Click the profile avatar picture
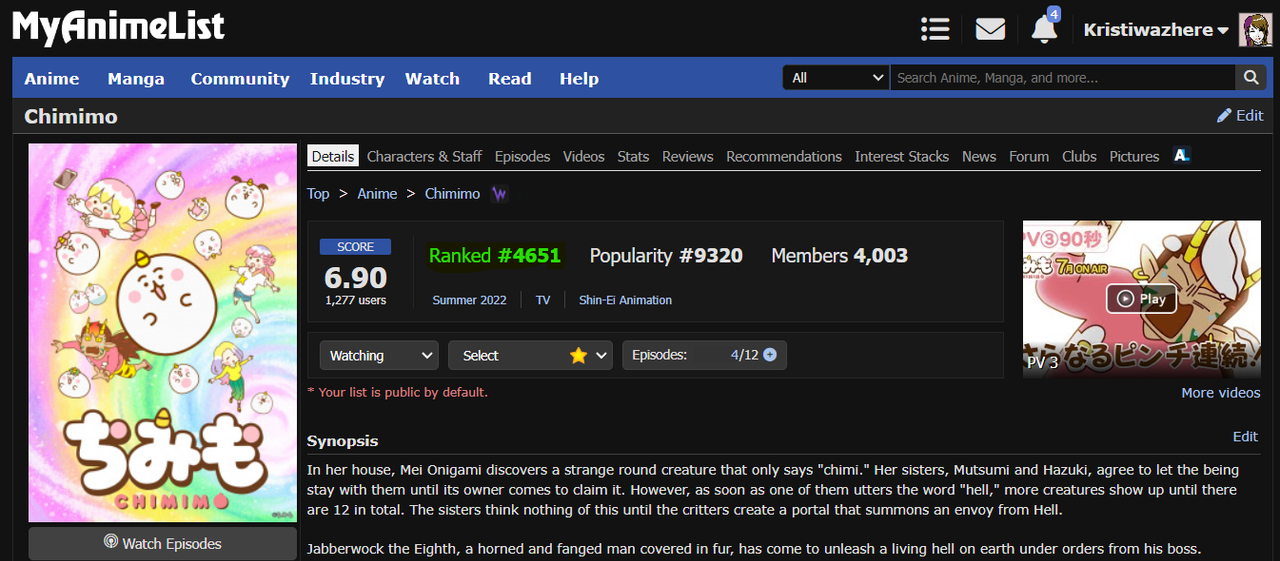The width and height of the screenshot is (1280, 561). pos(1255,29)
